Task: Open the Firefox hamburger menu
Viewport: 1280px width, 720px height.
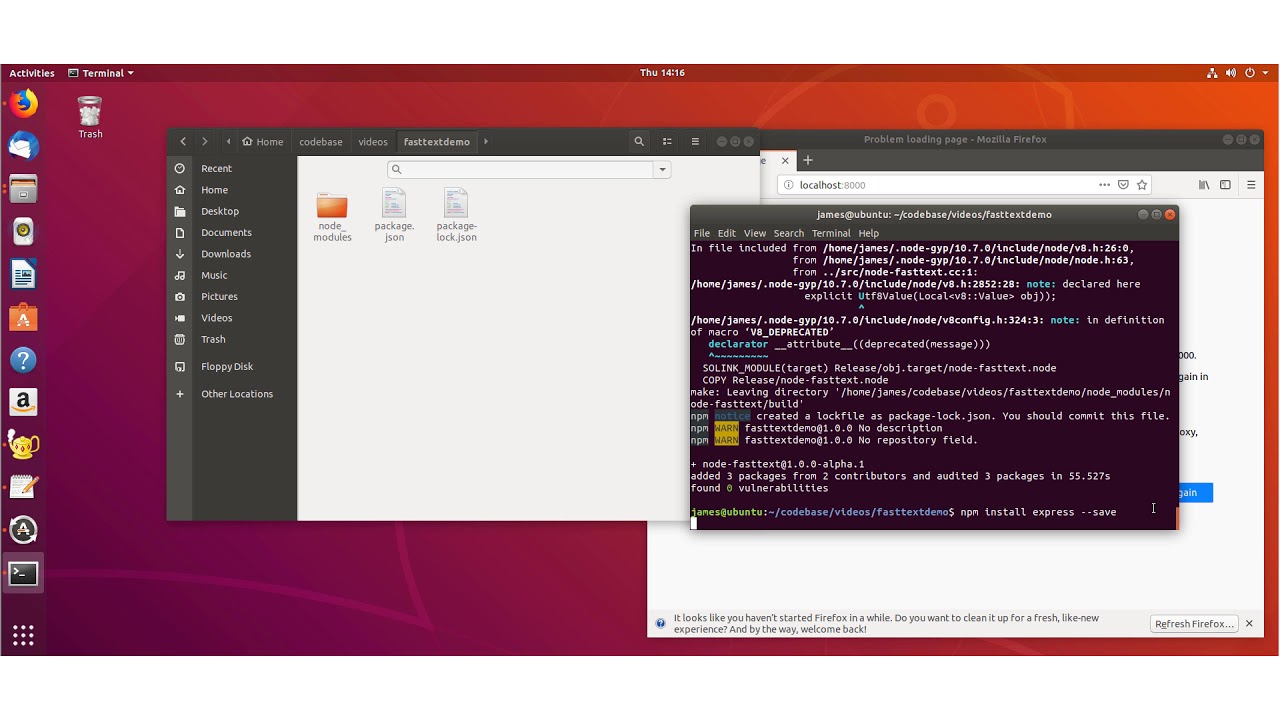Action: (1251, 185)
